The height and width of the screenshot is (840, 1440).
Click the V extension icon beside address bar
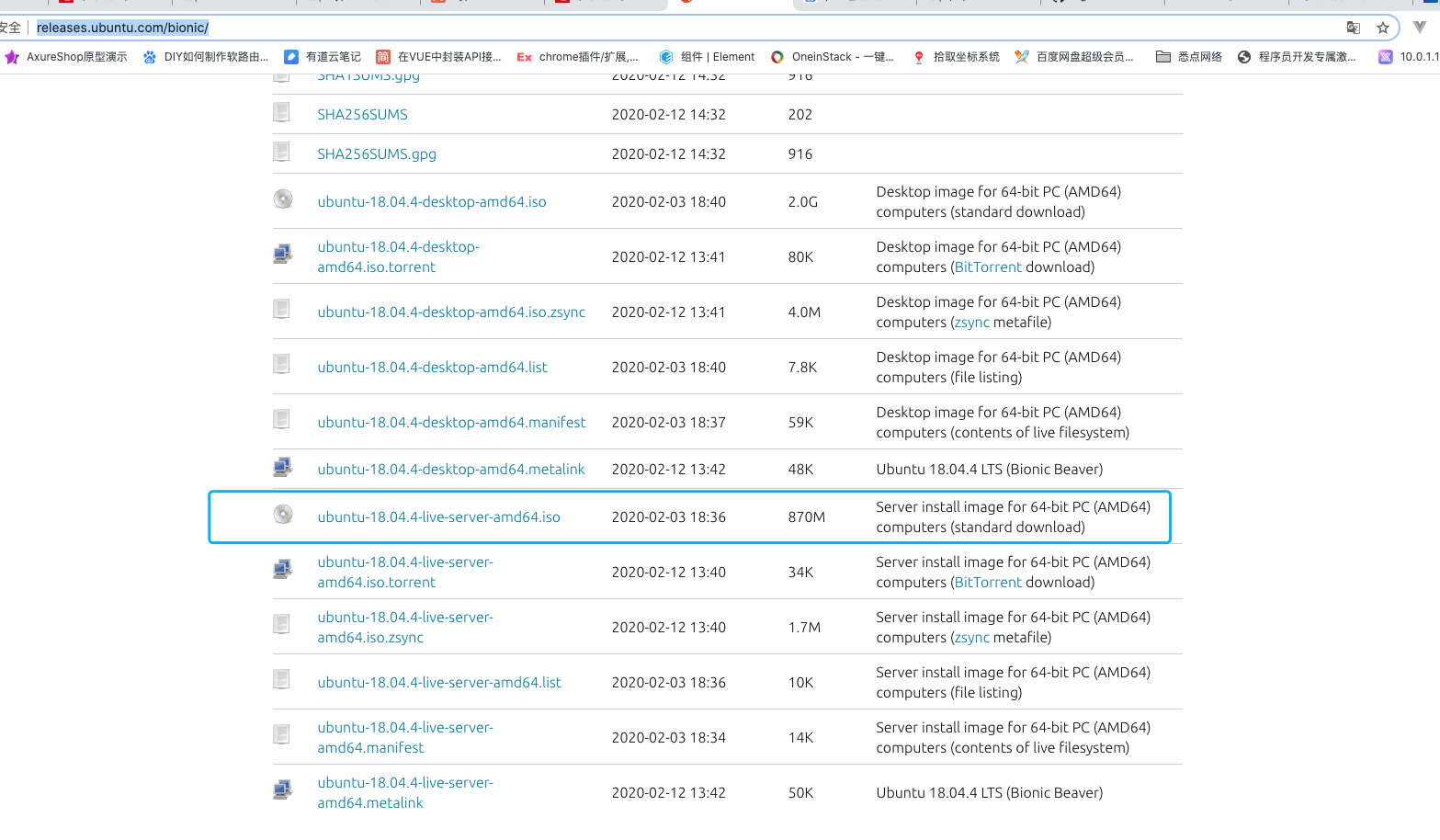pyautogui.click(x=1420, y=28)
